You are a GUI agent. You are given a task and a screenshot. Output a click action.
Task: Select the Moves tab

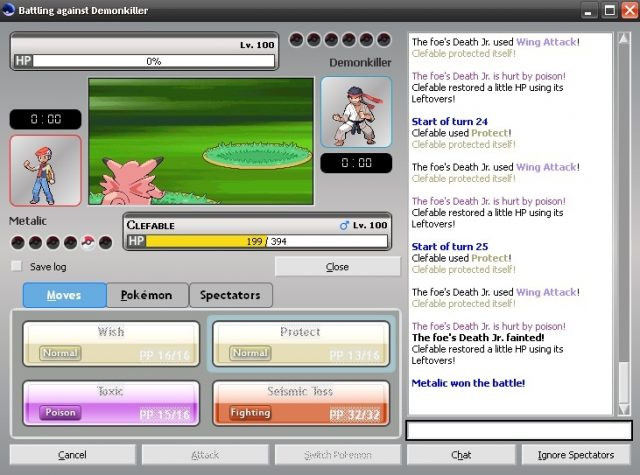point(64,295)
